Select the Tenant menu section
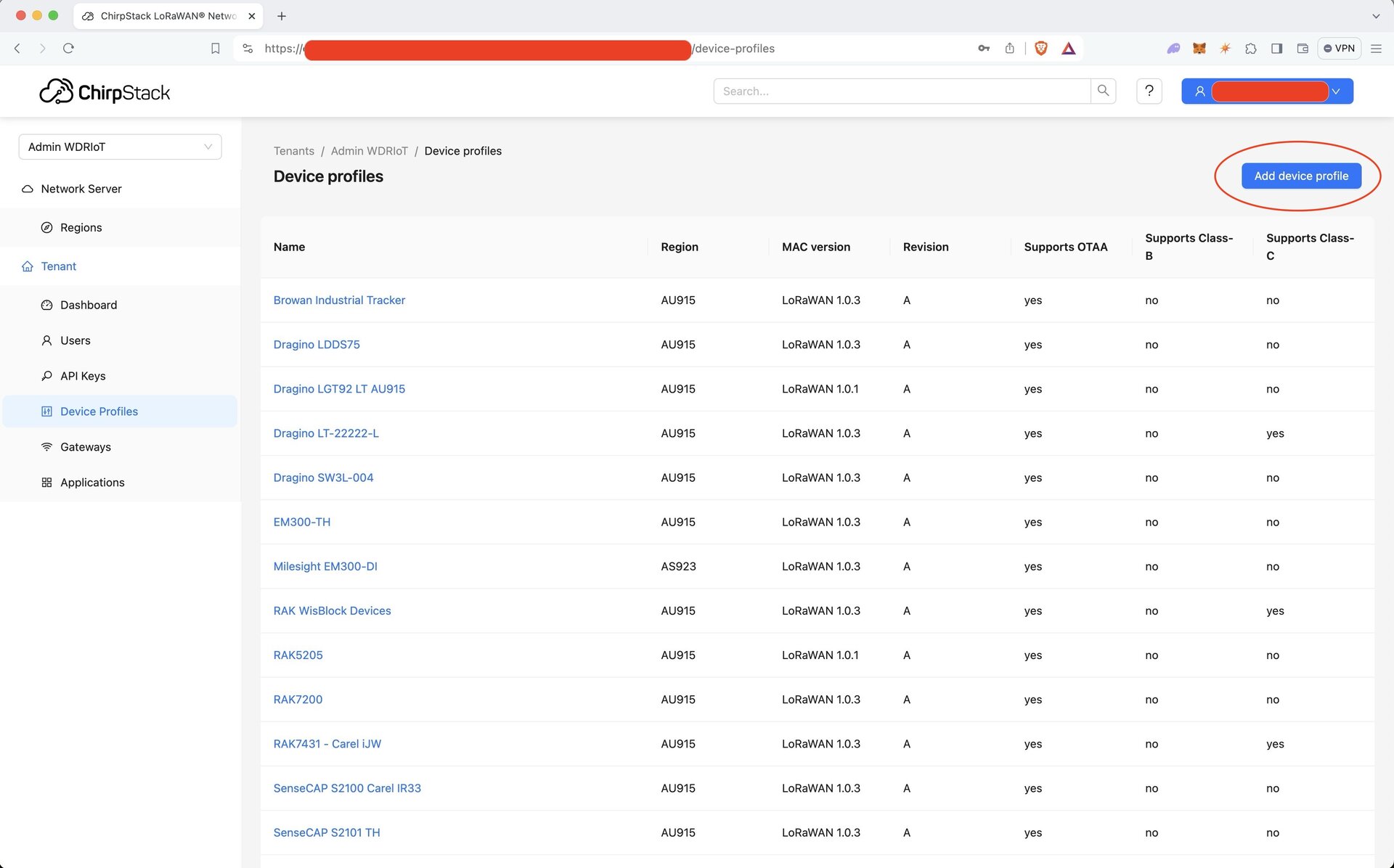This screenshot has width=1394, height=868. [121, 266]
